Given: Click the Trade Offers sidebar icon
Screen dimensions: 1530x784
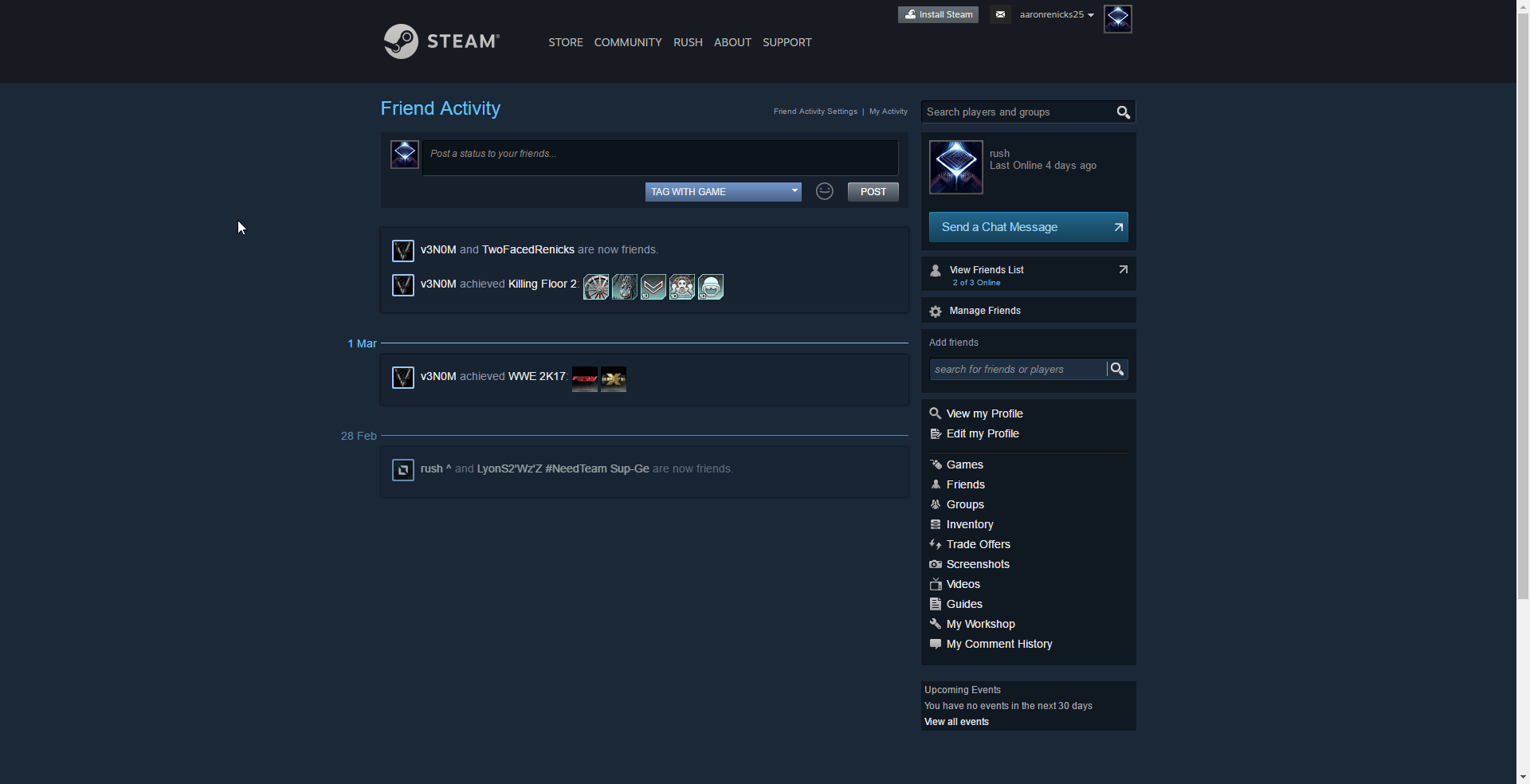Looking at the screenshot, I should 936,544.
